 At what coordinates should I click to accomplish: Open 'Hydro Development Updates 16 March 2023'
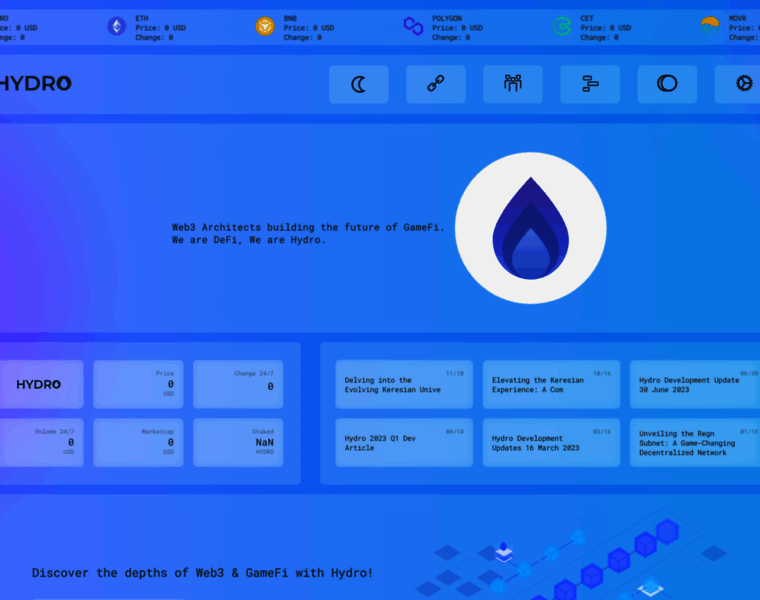coord(551,442)
